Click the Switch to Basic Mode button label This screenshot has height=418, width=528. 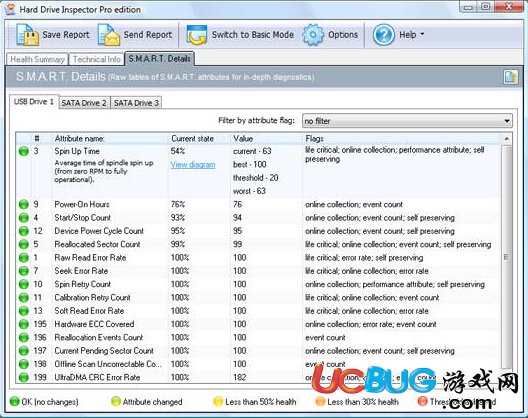[x=253, y=35]
